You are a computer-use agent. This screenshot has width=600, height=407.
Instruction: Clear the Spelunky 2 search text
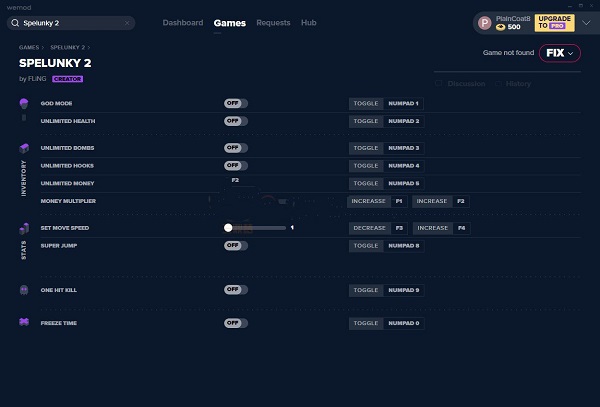tap(127, 23)
